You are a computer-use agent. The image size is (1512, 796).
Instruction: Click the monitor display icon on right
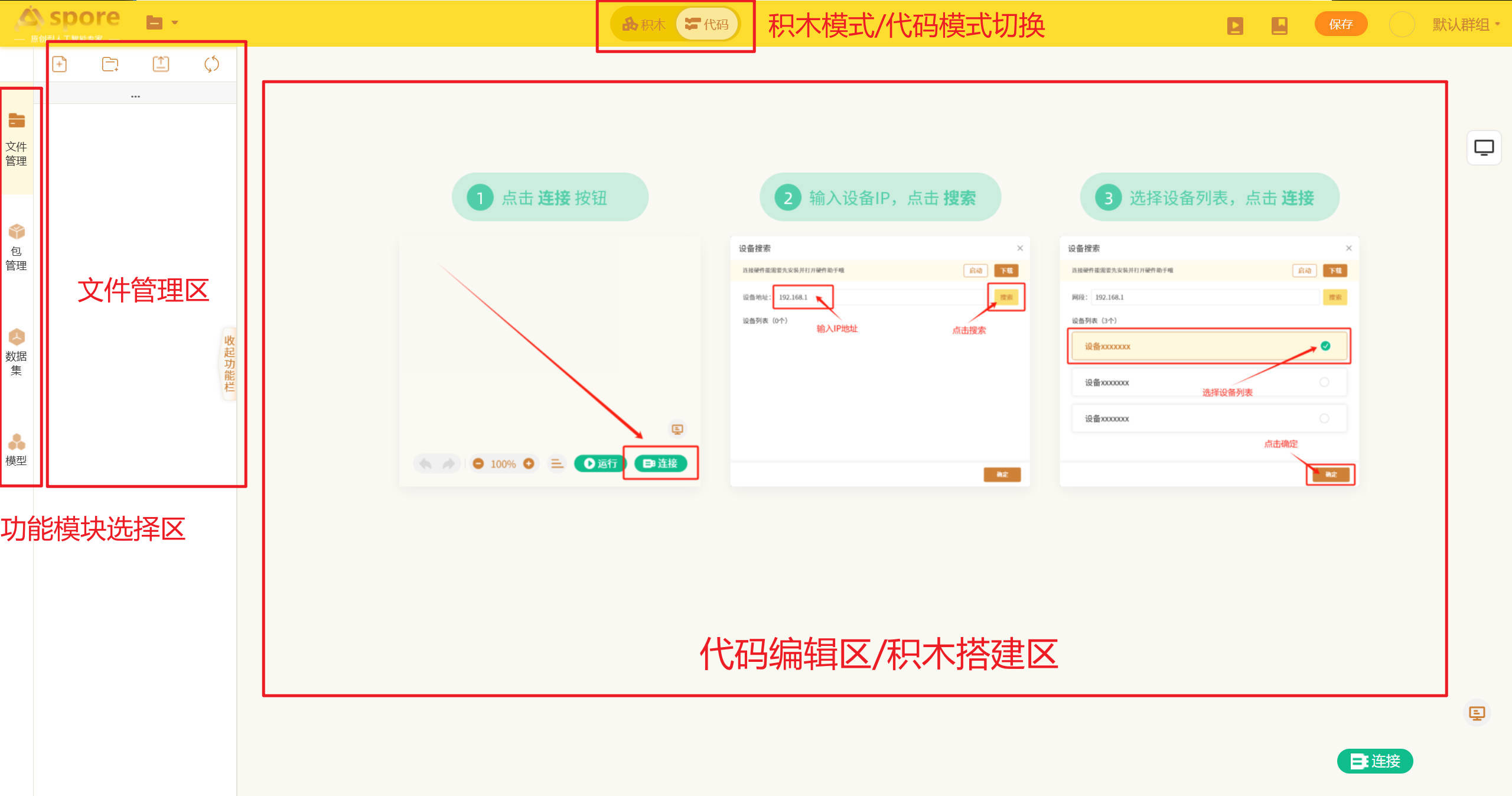click(x=1484, y=148)
